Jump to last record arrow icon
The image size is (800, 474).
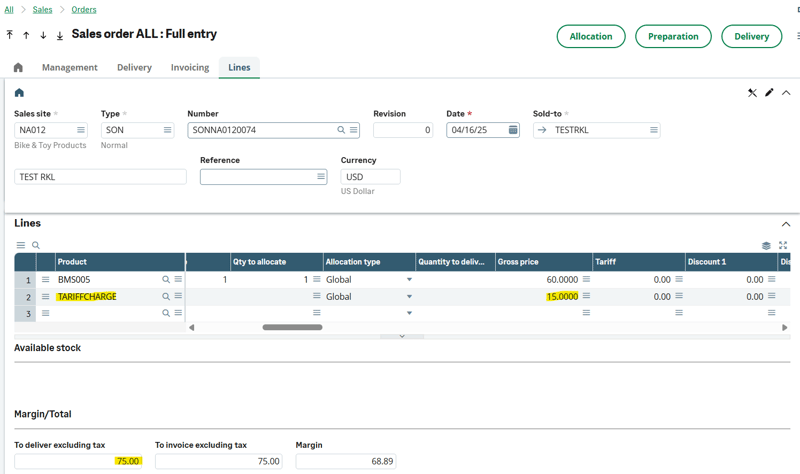(x=60, y=35)
